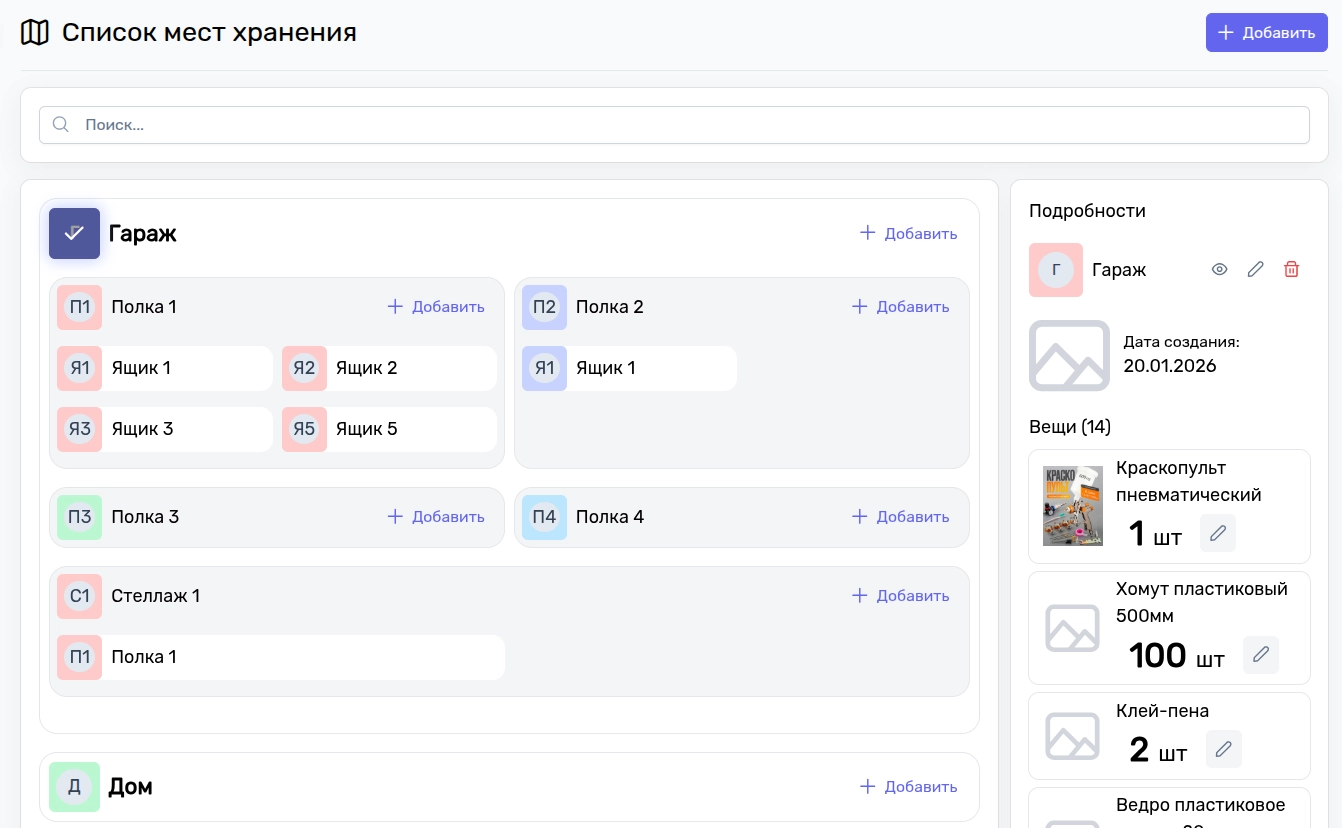The height and width of the screenshot is (828, 1342).
Task: Open Ящик 3 under Полка 1
Action: pyautogui.click(x=165, y=429)
